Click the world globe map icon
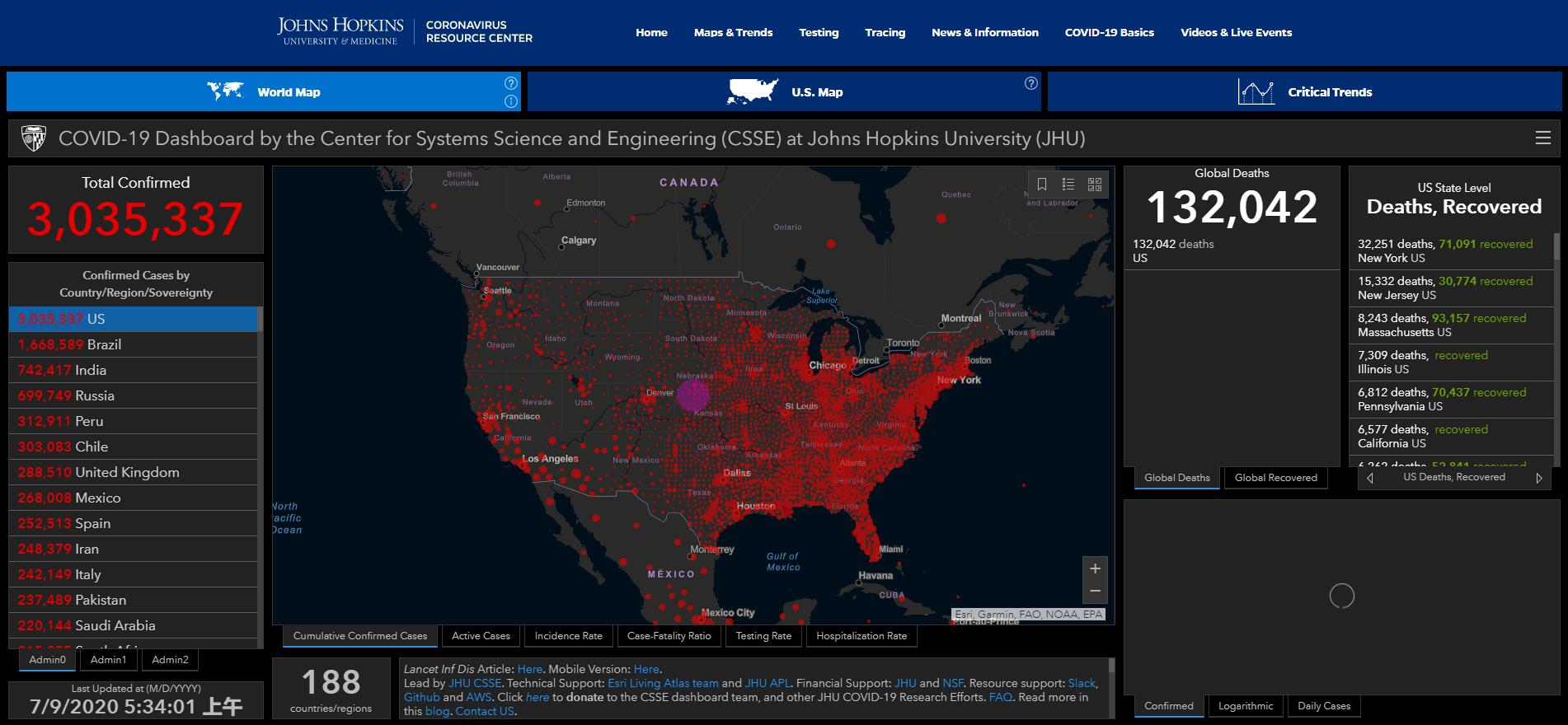Screen dimensions: 1568x725 225,91
